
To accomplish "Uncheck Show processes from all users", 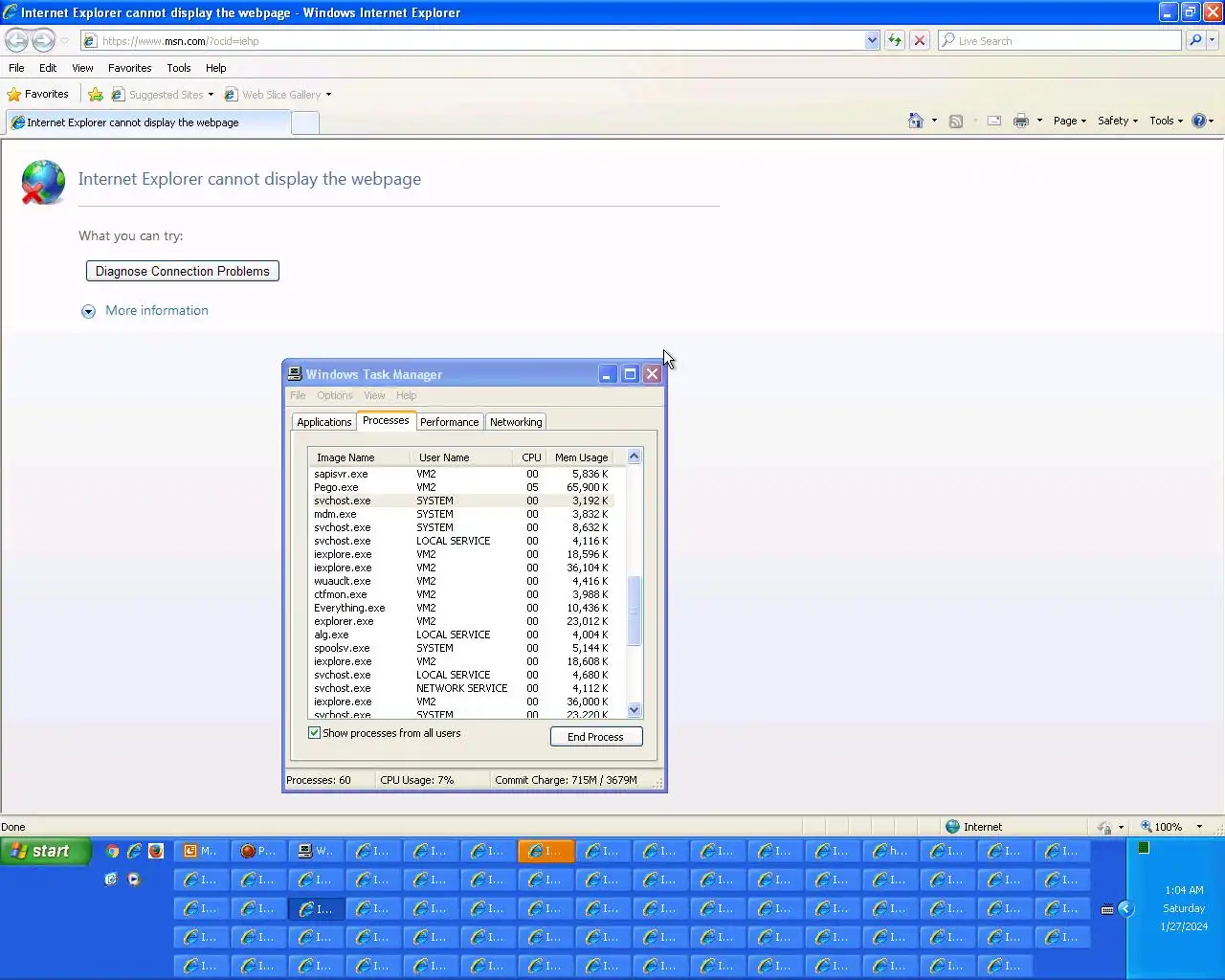I will pos(314,733).
